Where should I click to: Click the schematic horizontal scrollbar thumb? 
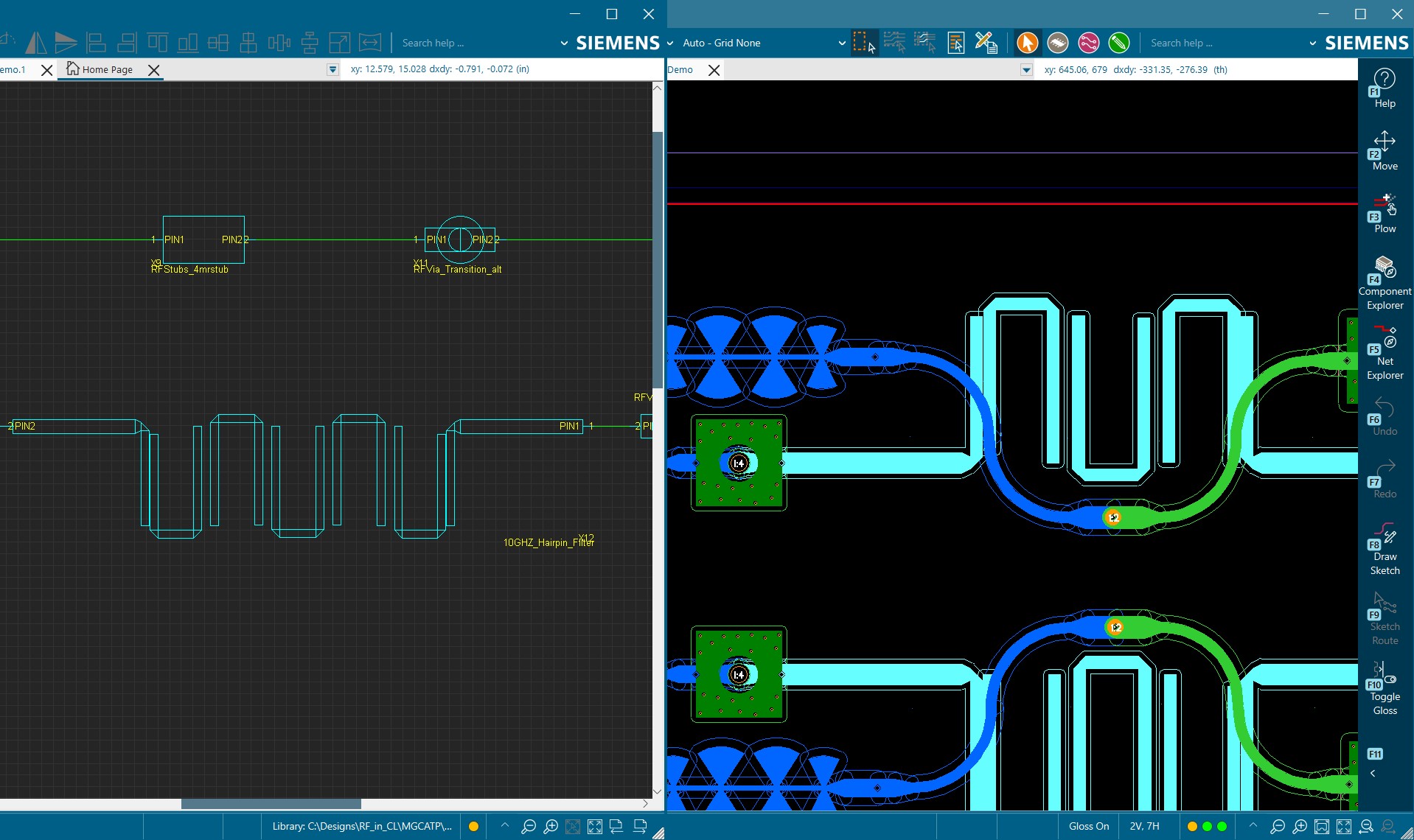pyautogui.click(x=271, y=804)
